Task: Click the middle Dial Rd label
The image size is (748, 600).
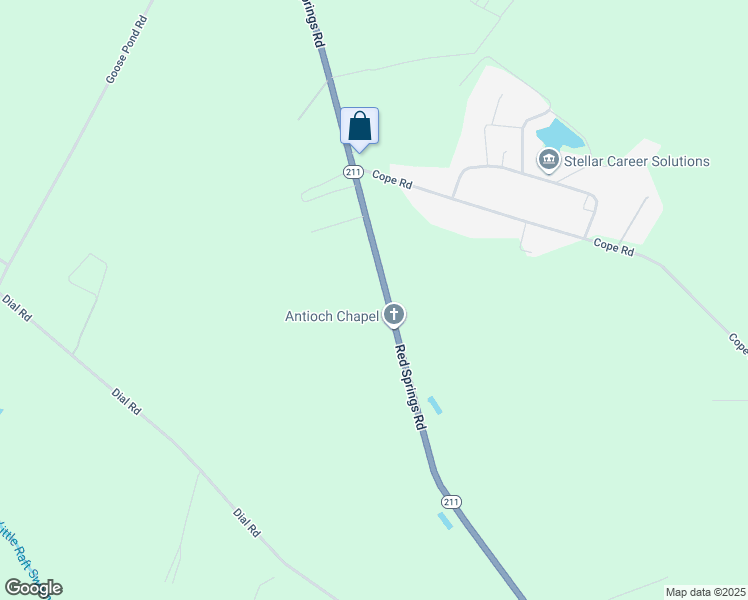Action: pos(126,401)
